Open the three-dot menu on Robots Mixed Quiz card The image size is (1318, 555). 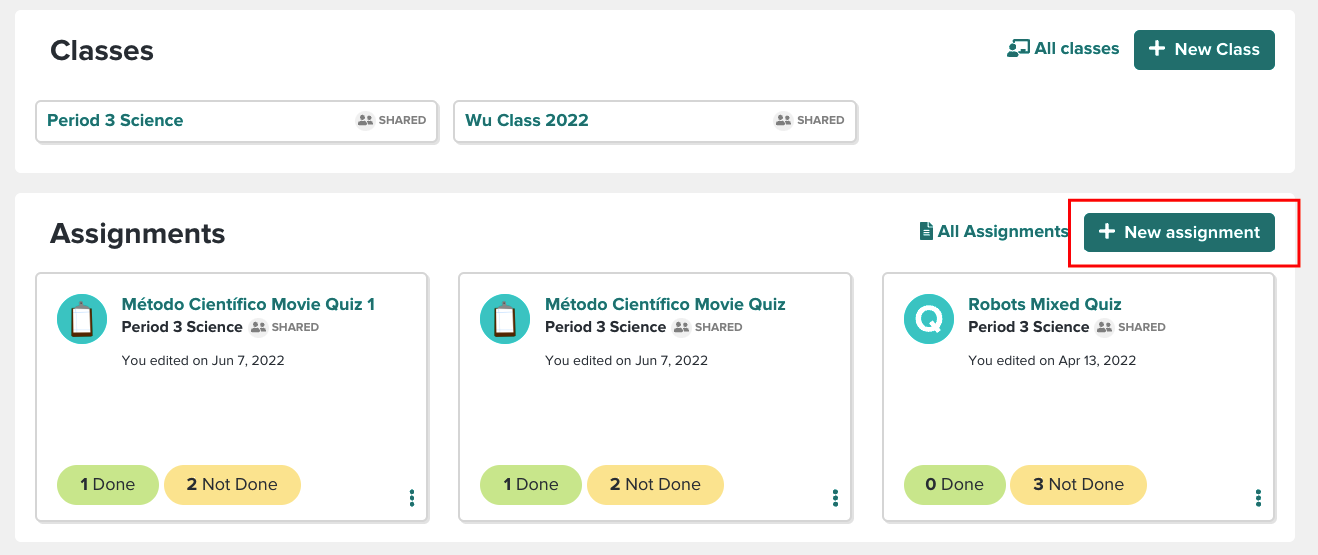pos(1258,498)
